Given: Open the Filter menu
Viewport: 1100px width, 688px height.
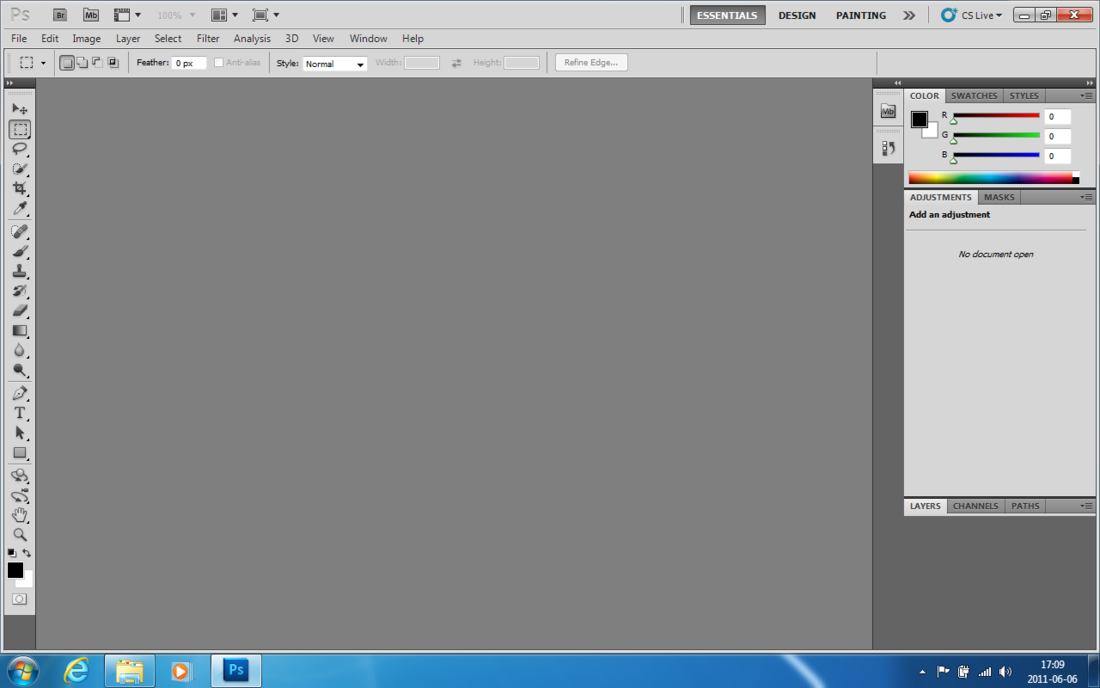Looking at the screenshot, I should point(208,39).
